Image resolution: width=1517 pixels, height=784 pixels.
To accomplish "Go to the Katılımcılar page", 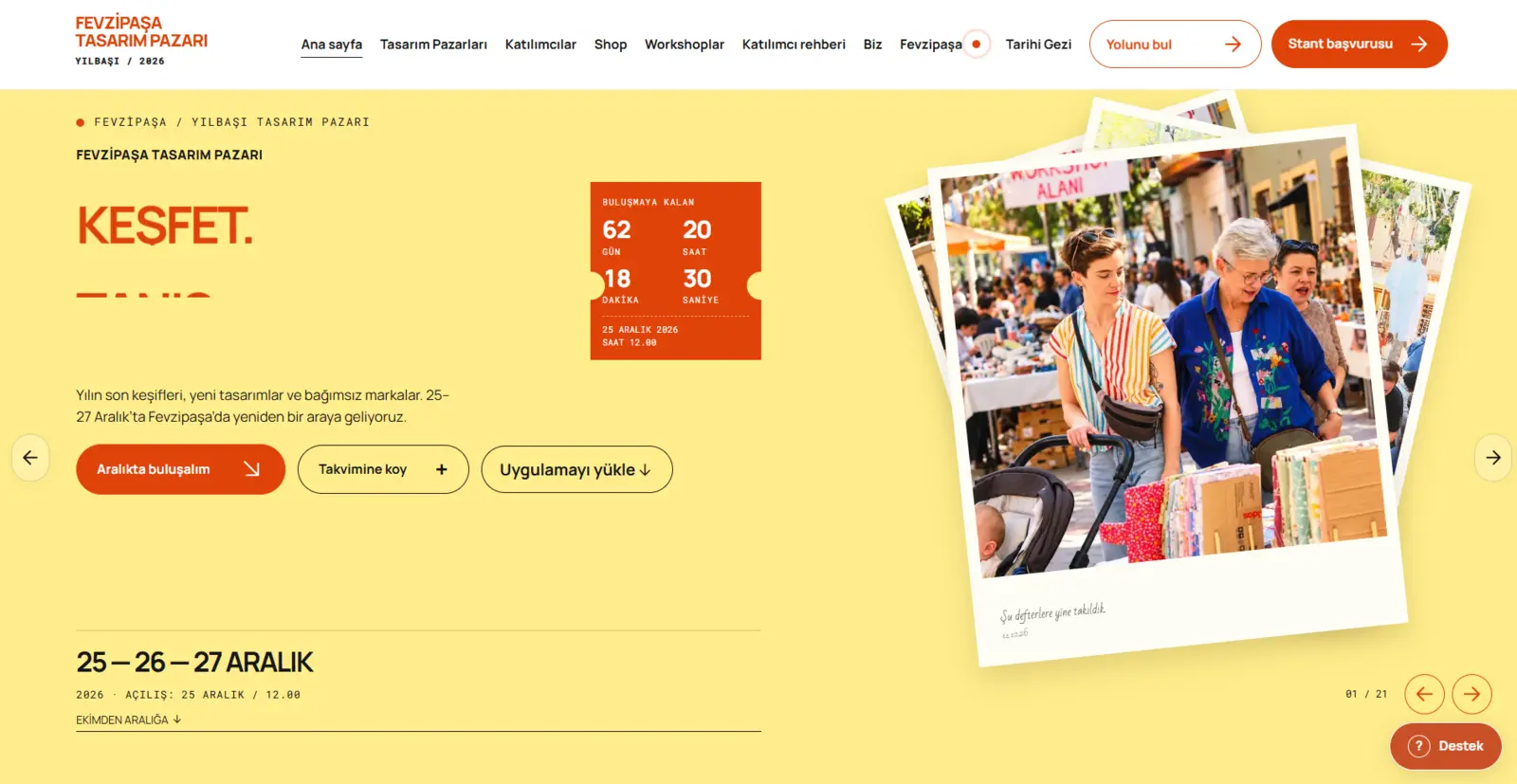I will pos(540,45).
